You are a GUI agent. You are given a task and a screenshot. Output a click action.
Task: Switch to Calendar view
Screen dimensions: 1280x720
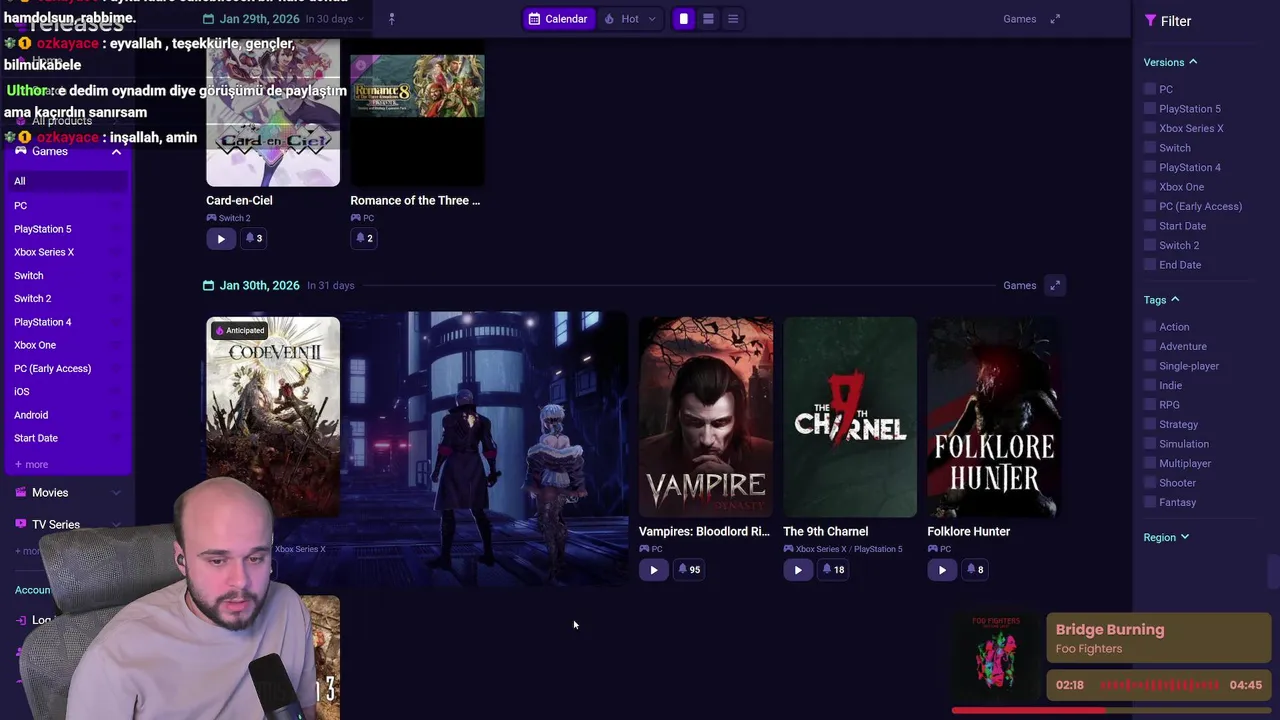tap(558, 19)
